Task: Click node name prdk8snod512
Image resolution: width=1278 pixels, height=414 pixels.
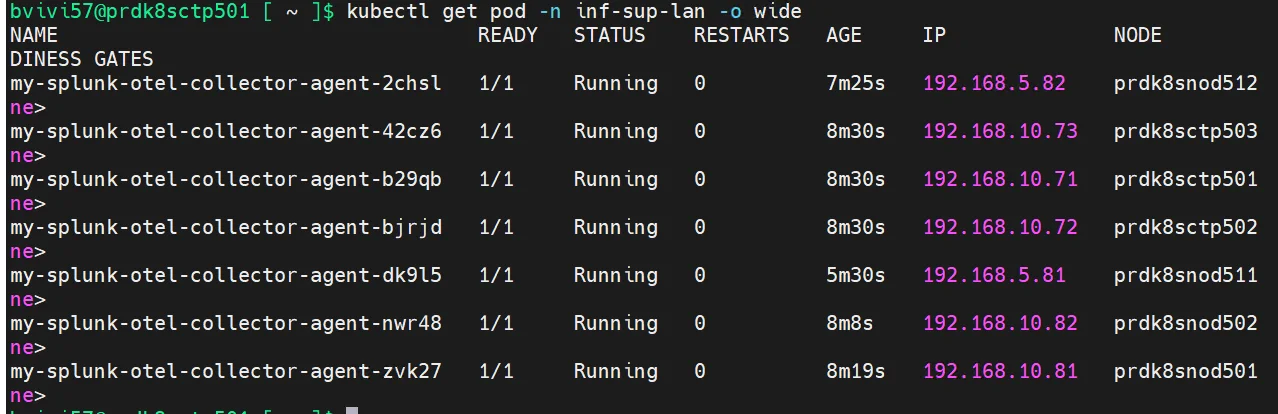Action: (x=1185, y=83)
